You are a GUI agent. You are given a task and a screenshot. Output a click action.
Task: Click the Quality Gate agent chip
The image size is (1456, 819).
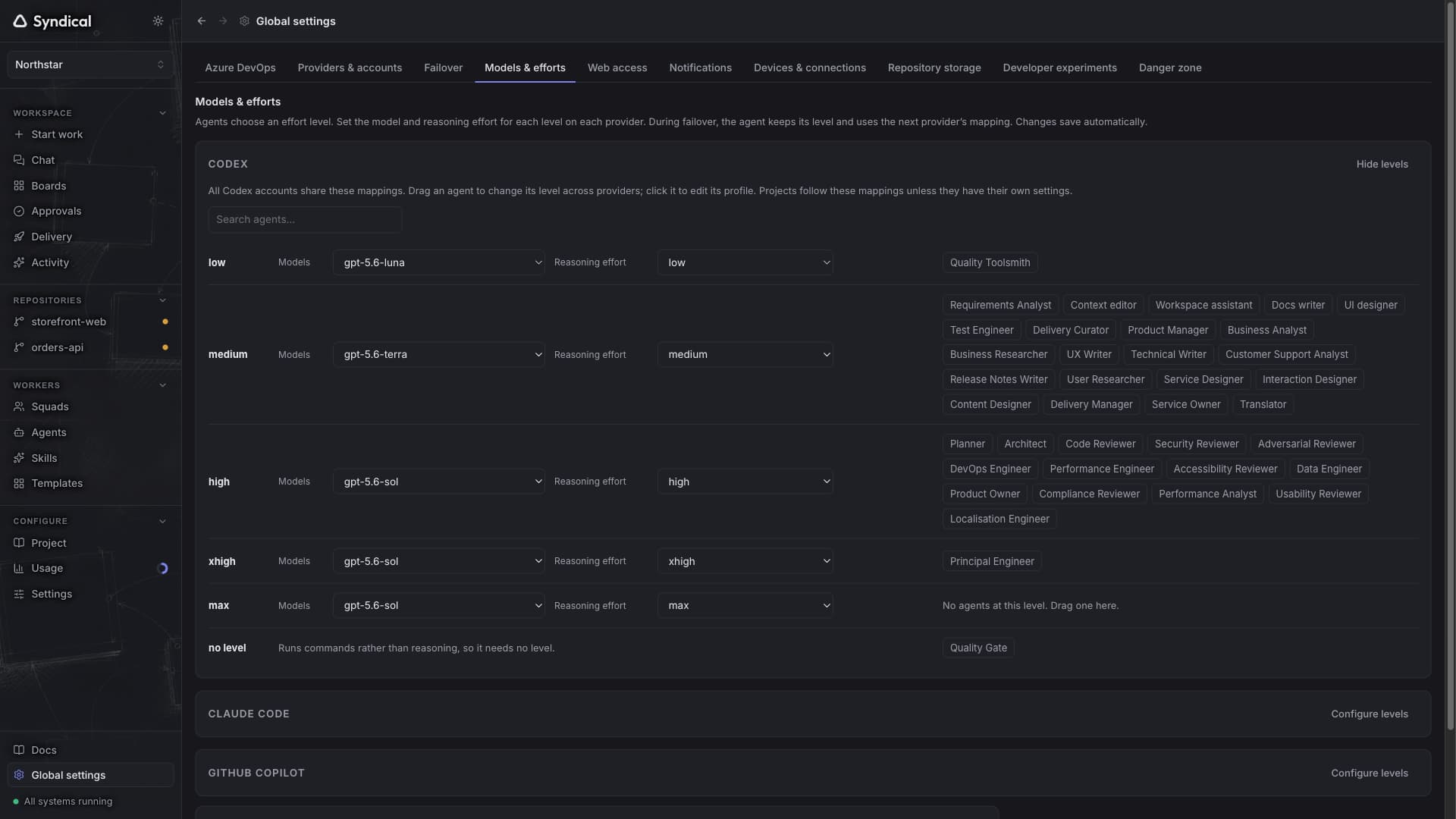(978, 648)
